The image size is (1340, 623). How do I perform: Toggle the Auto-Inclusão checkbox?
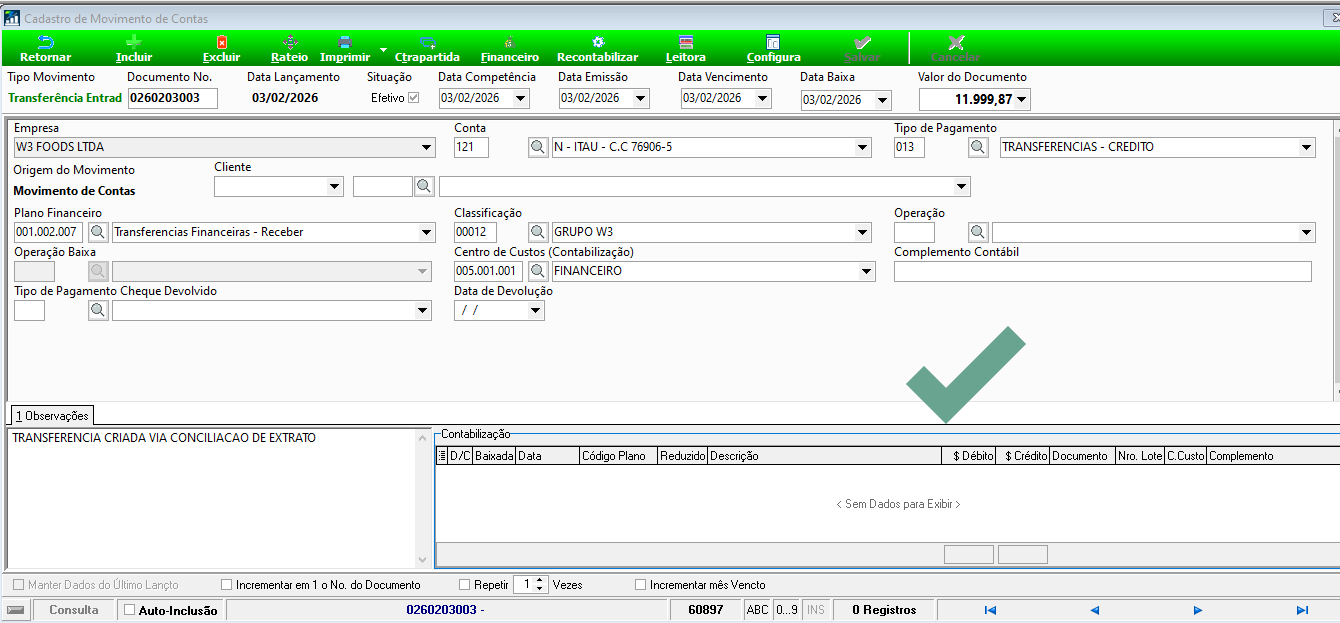pyautogui.click(x=129, y=610)
